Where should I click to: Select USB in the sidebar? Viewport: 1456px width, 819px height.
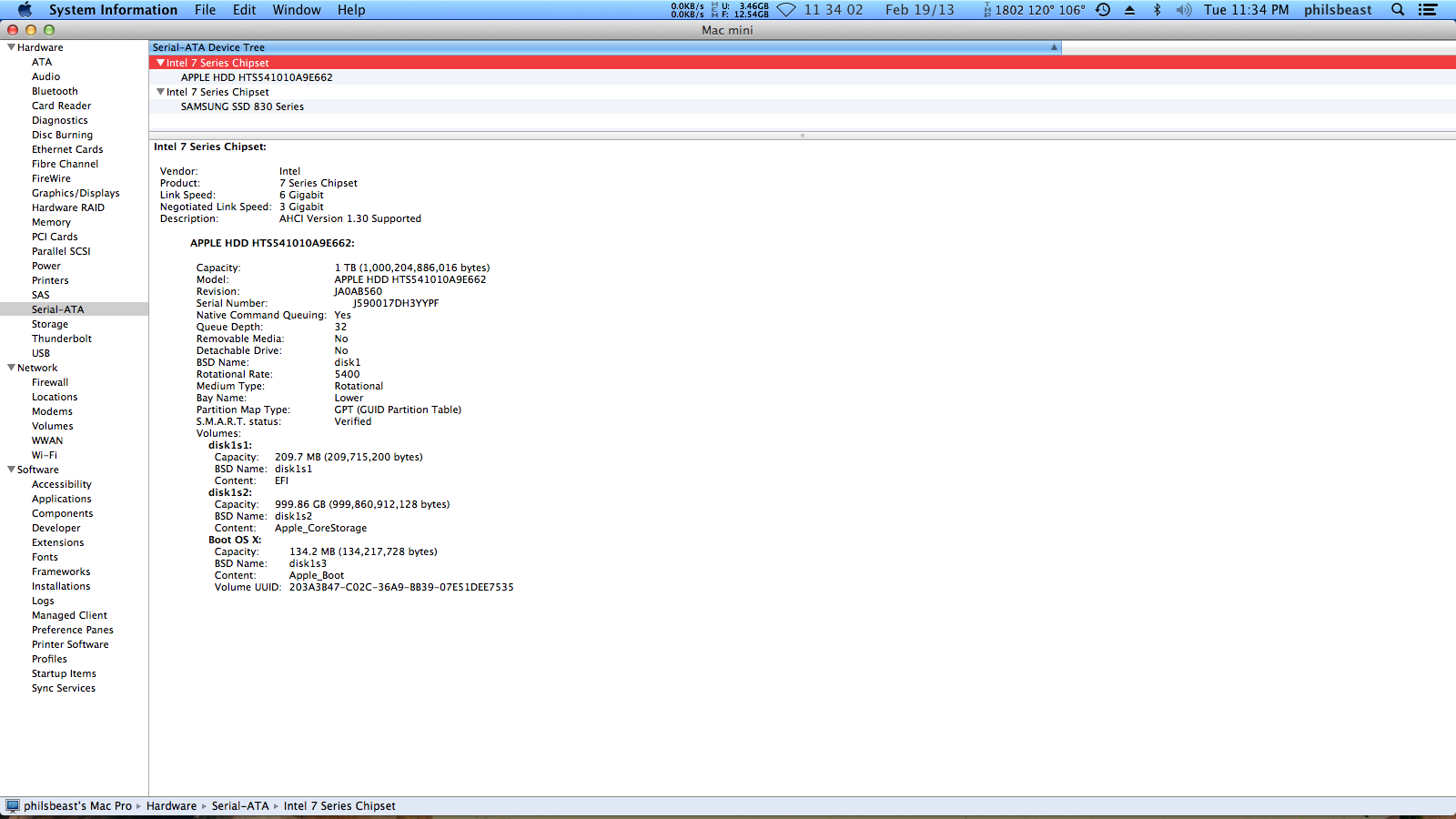[x=41, y=353]
